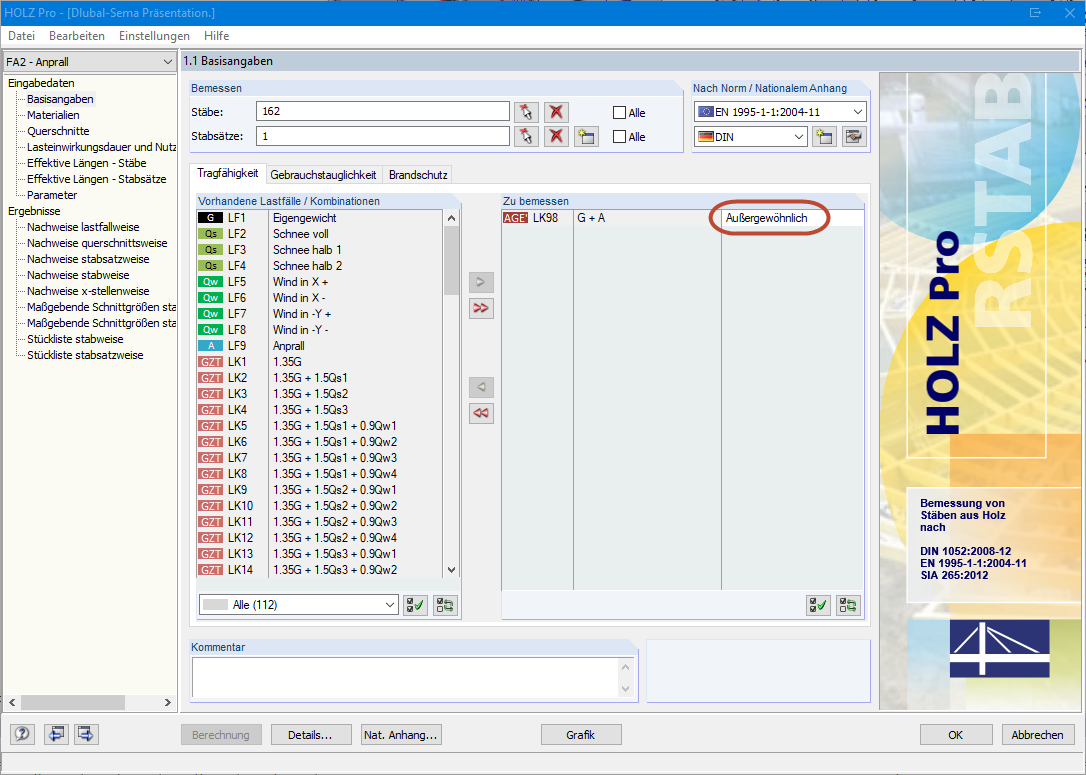Open Parameter in the navigator tree

(x=52, y=195)
